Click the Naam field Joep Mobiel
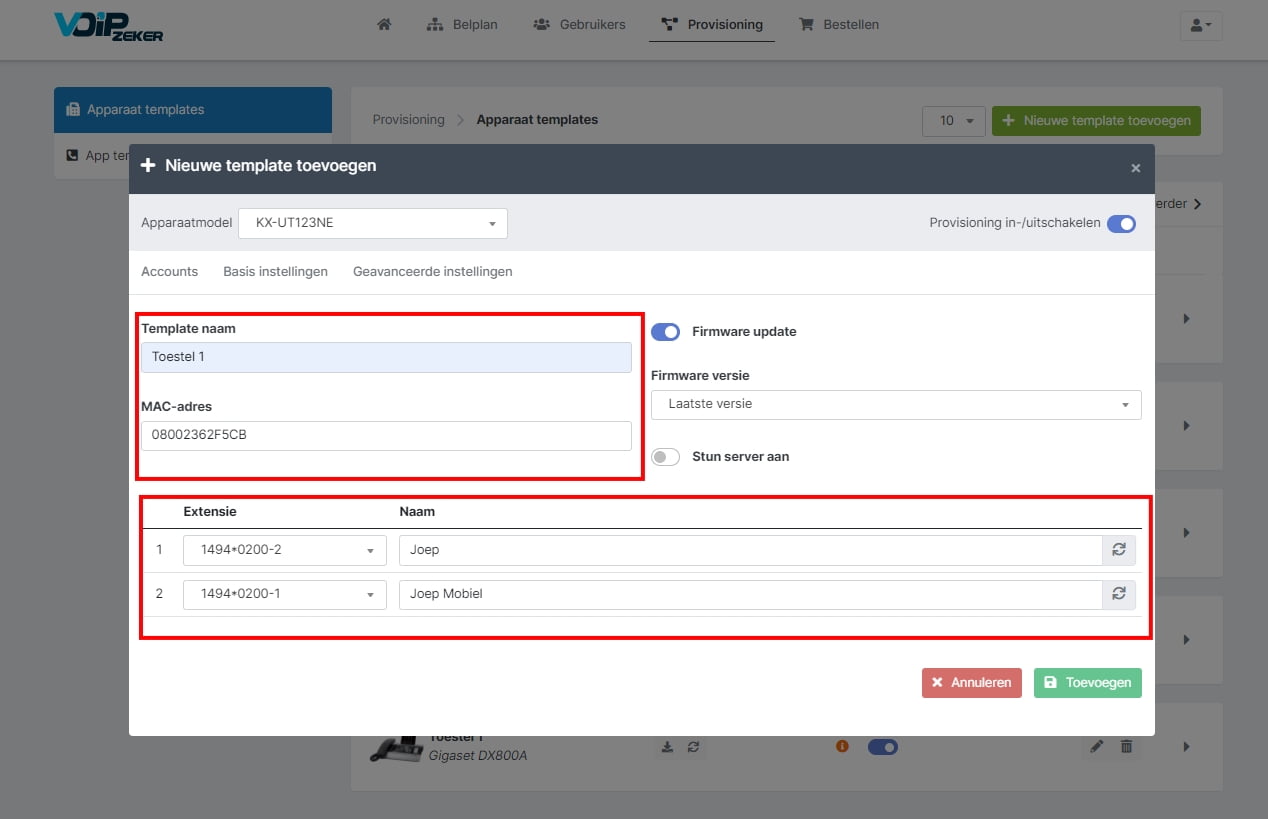Image resolution: width=1268 pixels, height=819 pixels. pyautogui.click(x=750, y=594)
